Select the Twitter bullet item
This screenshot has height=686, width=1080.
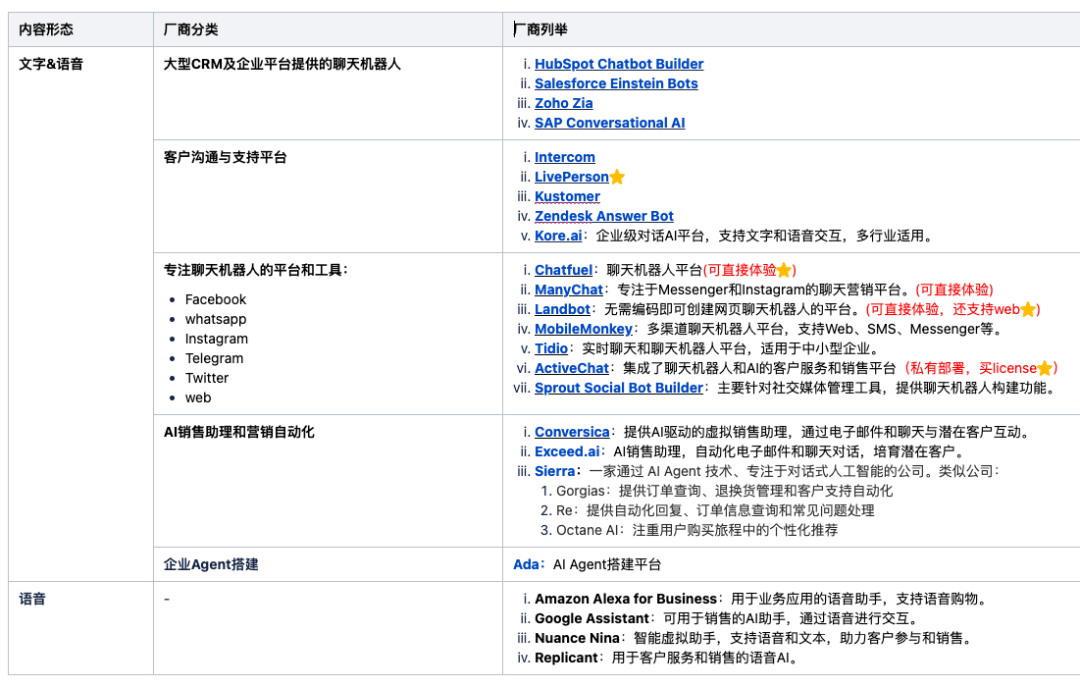(x=207, y=378)
